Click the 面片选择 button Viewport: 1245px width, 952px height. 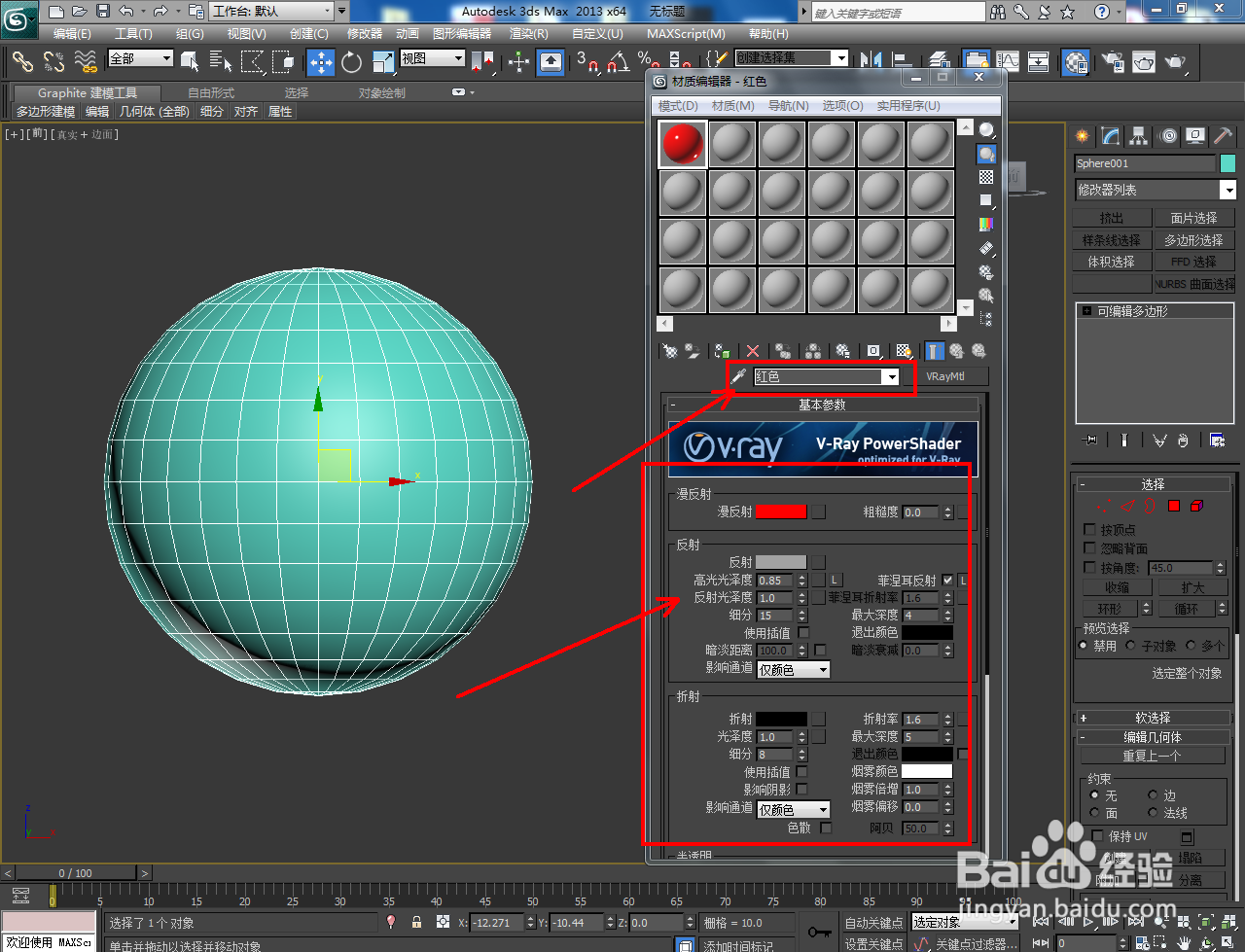1193,218
